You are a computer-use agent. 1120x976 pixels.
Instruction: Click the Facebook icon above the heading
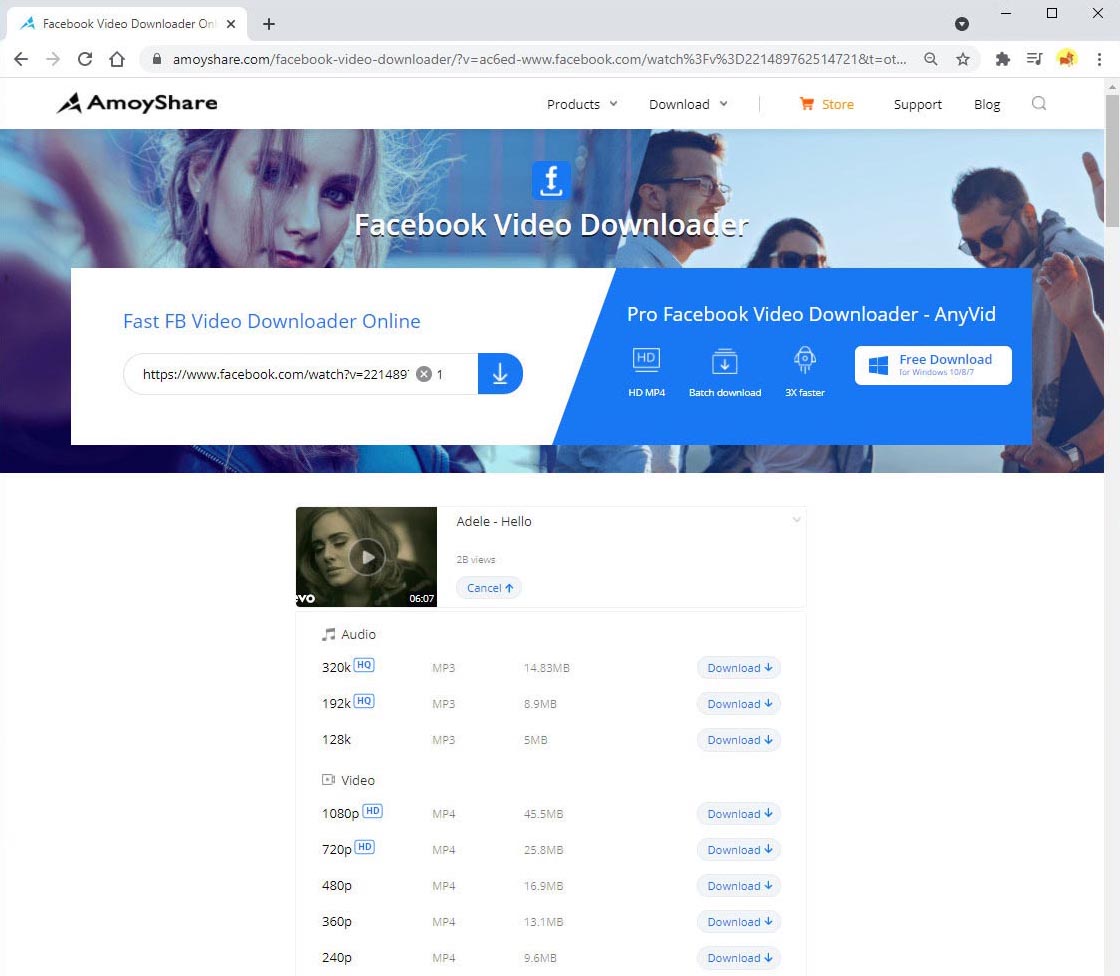[551, 179]
